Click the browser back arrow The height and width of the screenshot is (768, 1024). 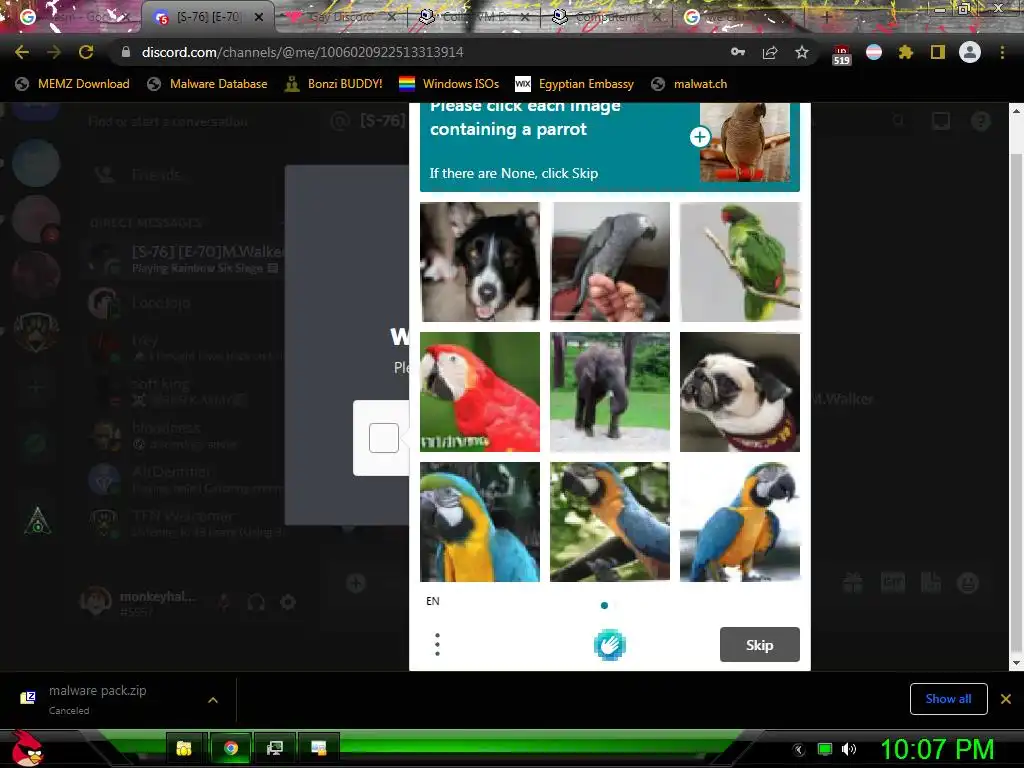[x=22, y=52]
